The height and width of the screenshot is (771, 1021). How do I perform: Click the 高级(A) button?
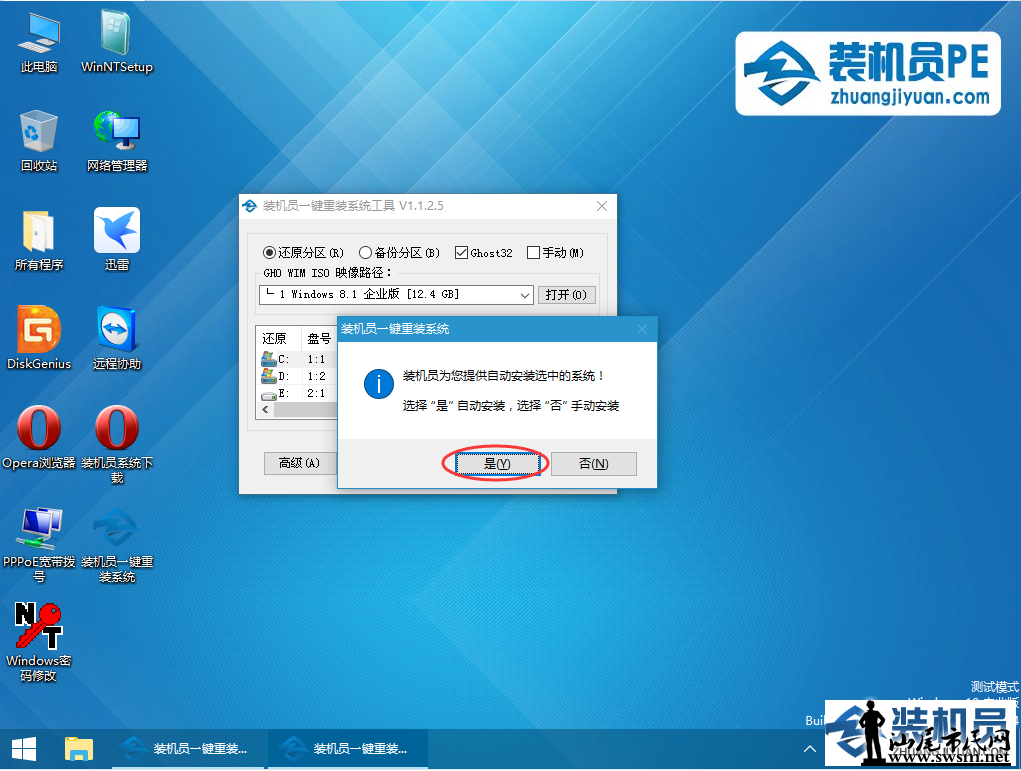pos(299,463)
